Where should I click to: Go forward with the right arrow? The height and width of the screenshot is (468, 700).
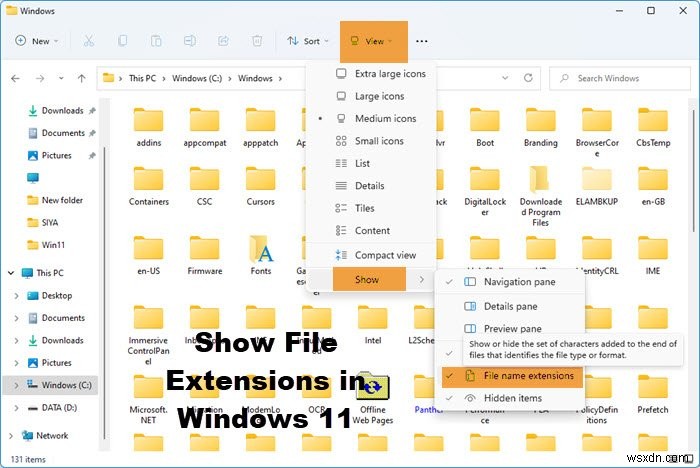[x=40, y=79]
